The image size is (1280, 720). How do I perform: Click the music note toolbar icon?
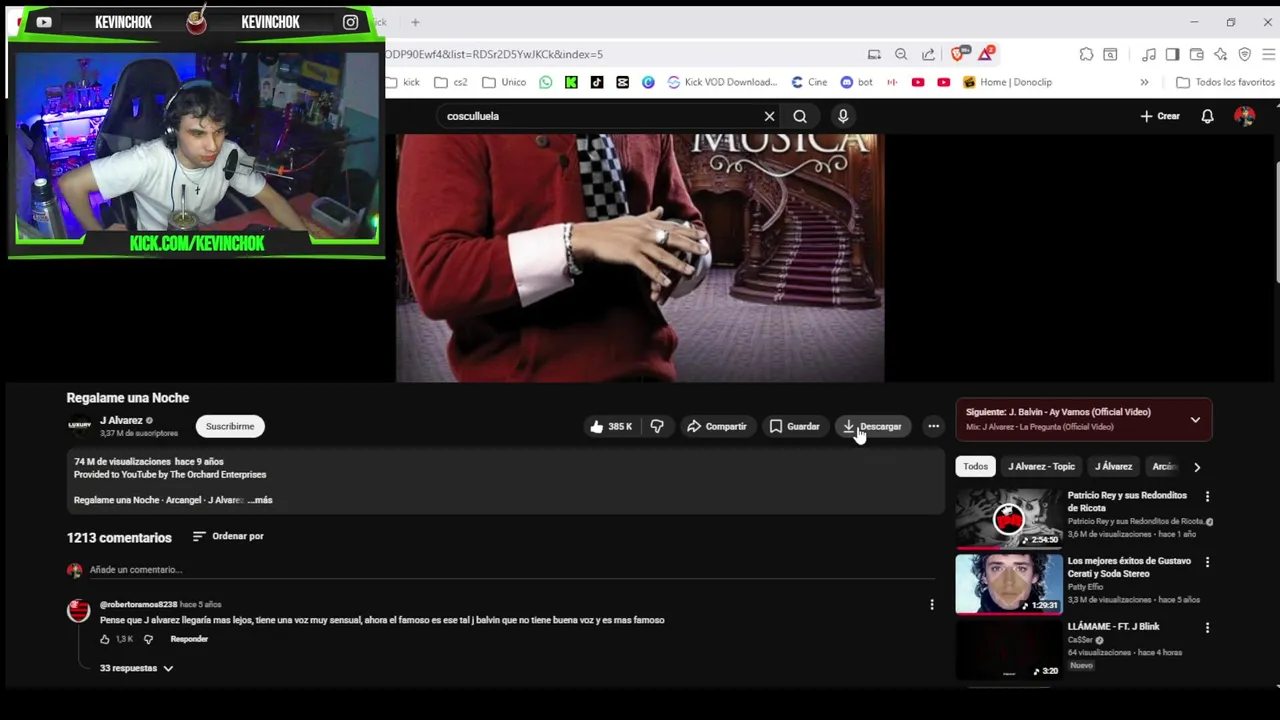tap(1149, 54)
